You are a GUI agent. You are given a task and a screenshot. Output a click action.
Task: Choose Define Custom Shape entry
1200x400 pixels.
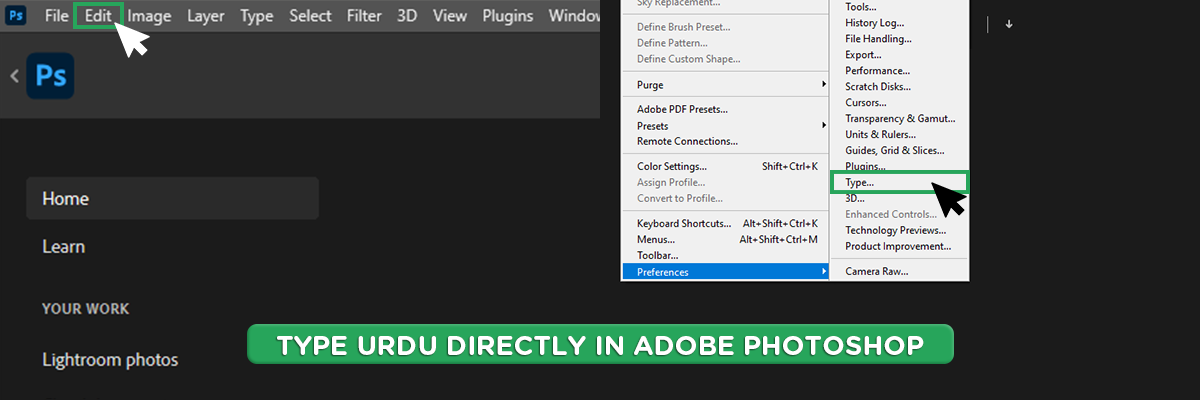point(689,59)
